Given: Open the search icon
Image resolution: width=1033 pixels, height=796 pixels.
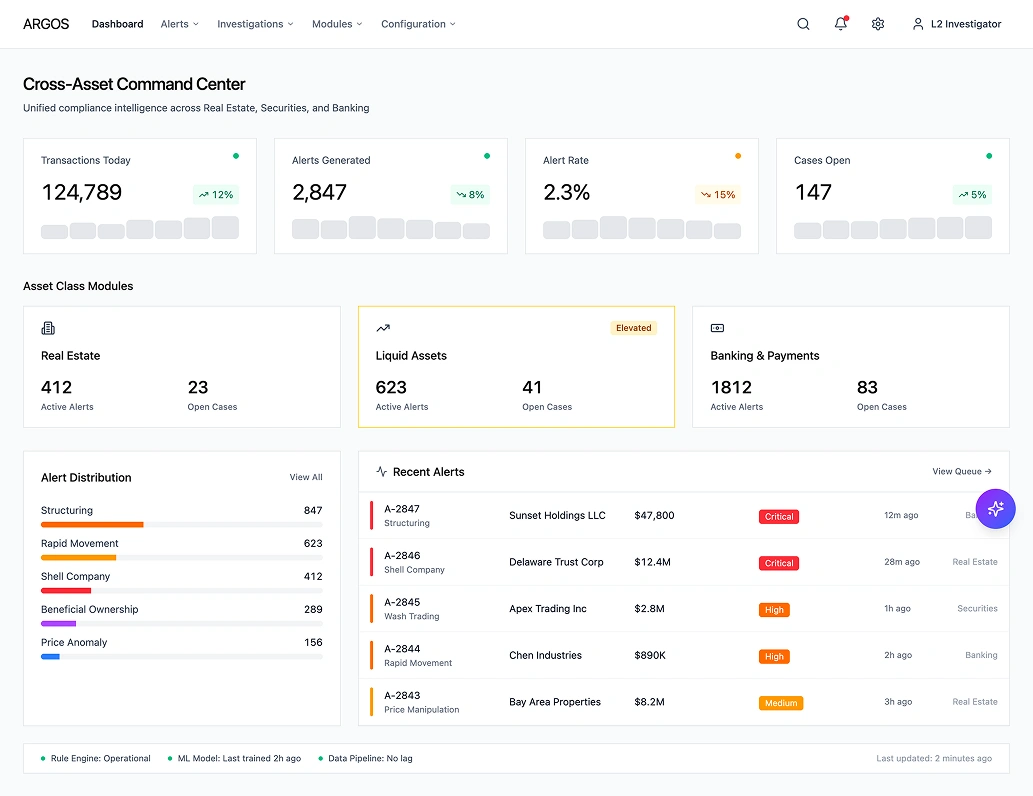Looking at the screenshot, I should (x=803, y=23).
